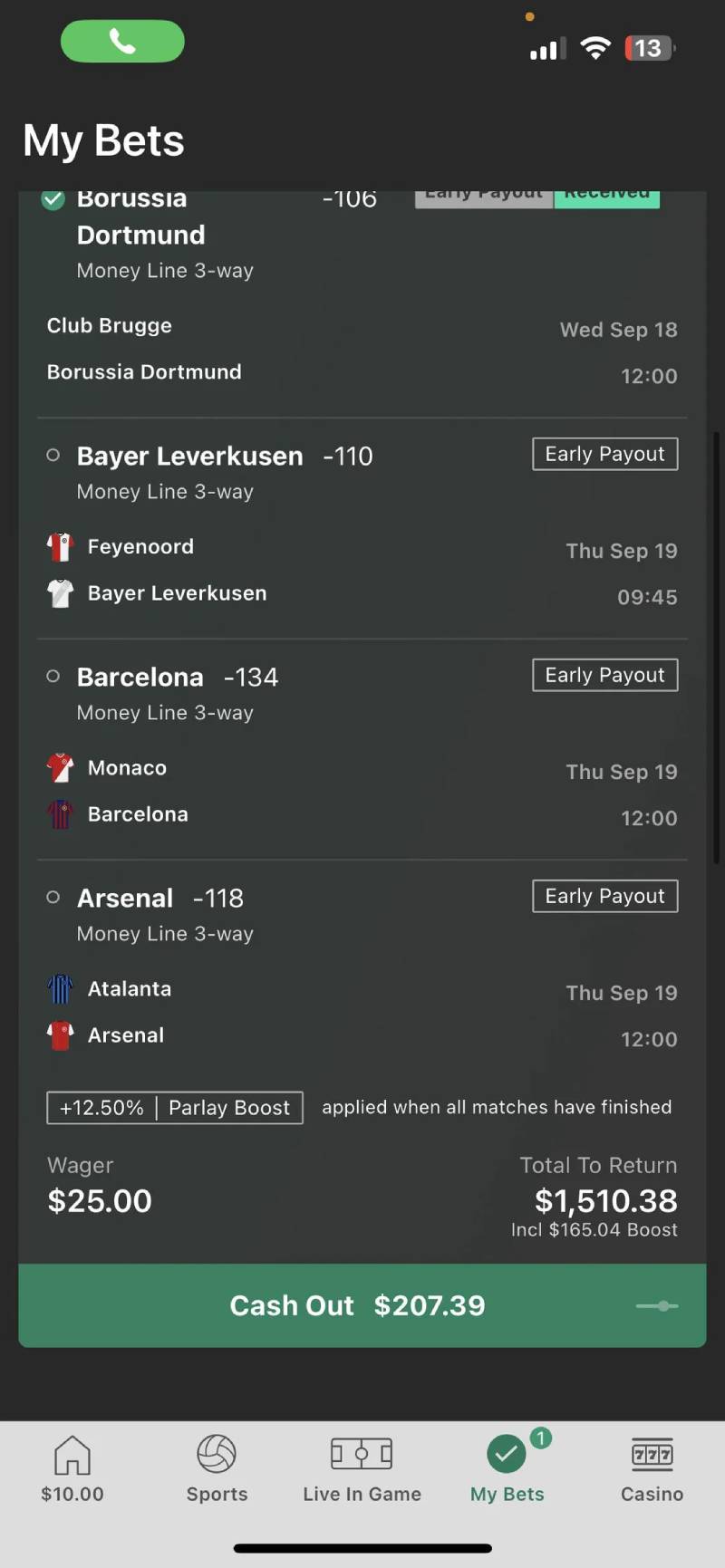Tap the Barcelona striped jersey icon
The image size is (725, 1568).
coord(60,814)
